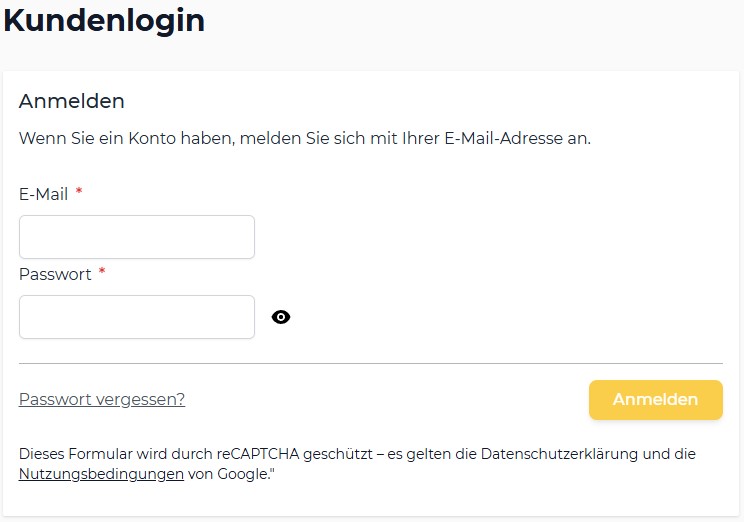744x522 pixels.
Task: Open the Nutzungsbedingungen link
Action: pos(101,474)
